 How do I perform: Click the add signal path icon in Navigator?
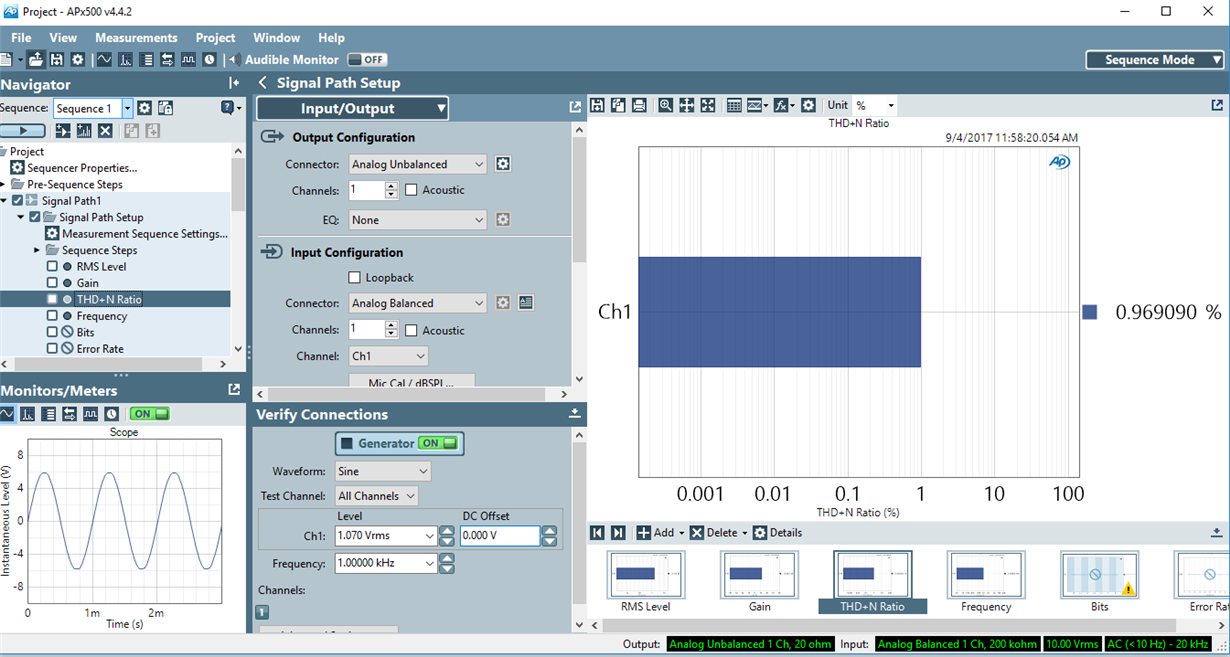63,131
